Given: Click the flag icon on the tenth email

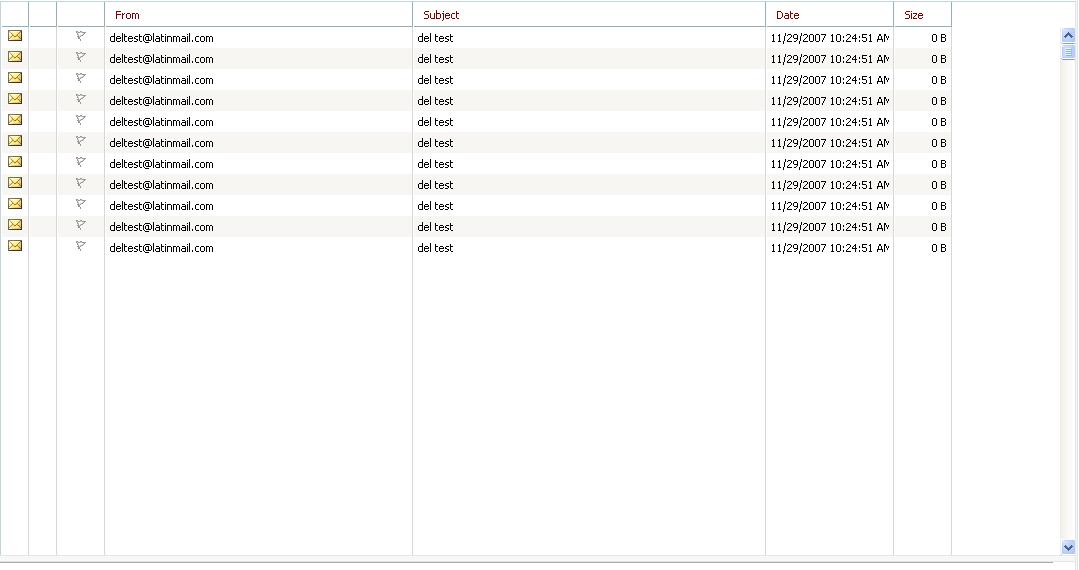Looking at the screenshot, I should point(81,226).
